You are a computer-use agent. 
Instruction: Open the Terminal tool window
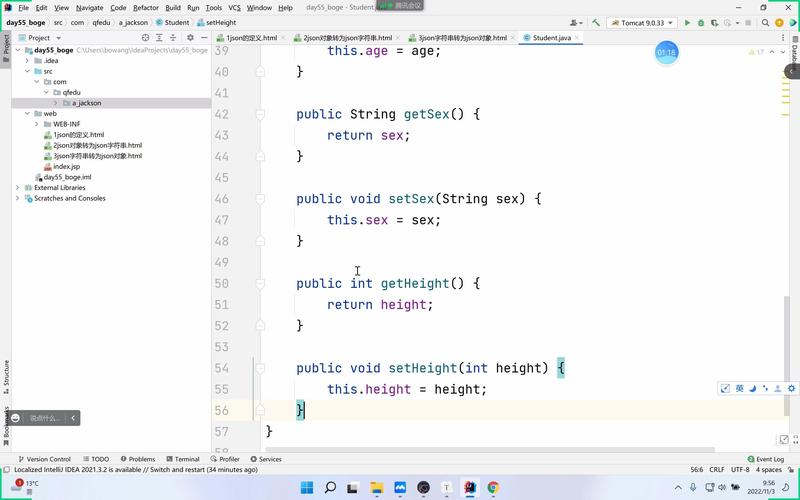(182, 459)
